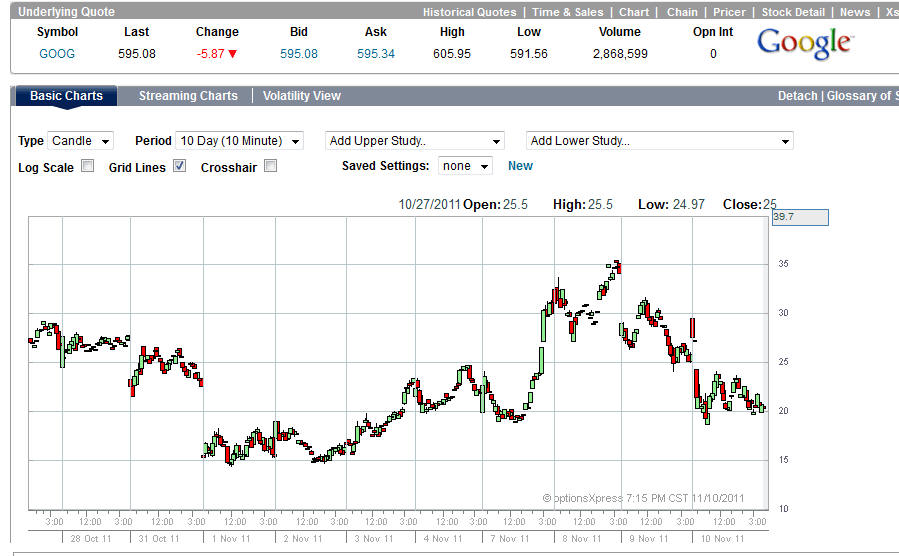Screen dimensions: 899x556
Task: Expand the Period dropdown
Action: coord(239,141)
